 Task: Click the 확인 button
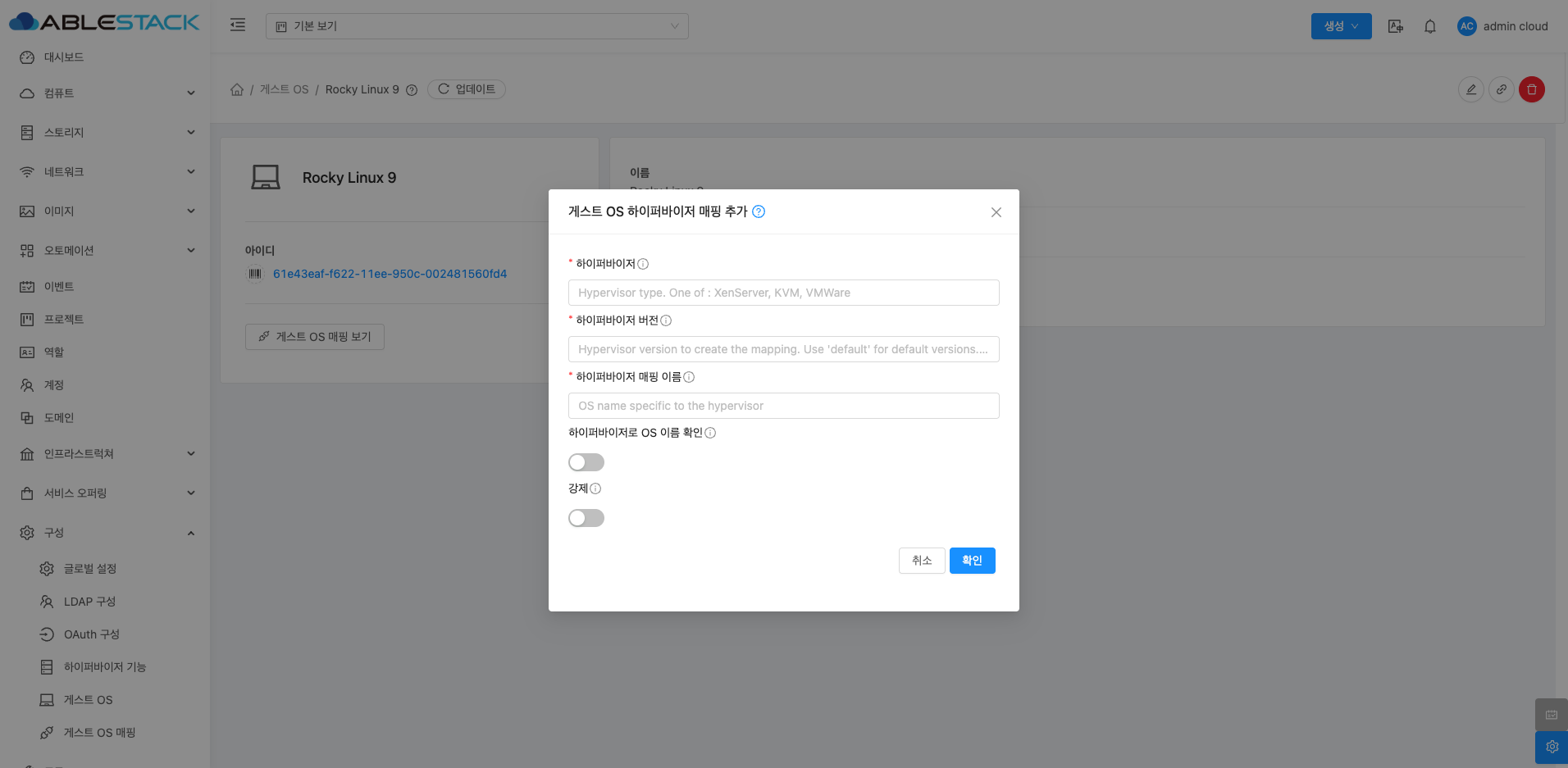coord(972,561)
